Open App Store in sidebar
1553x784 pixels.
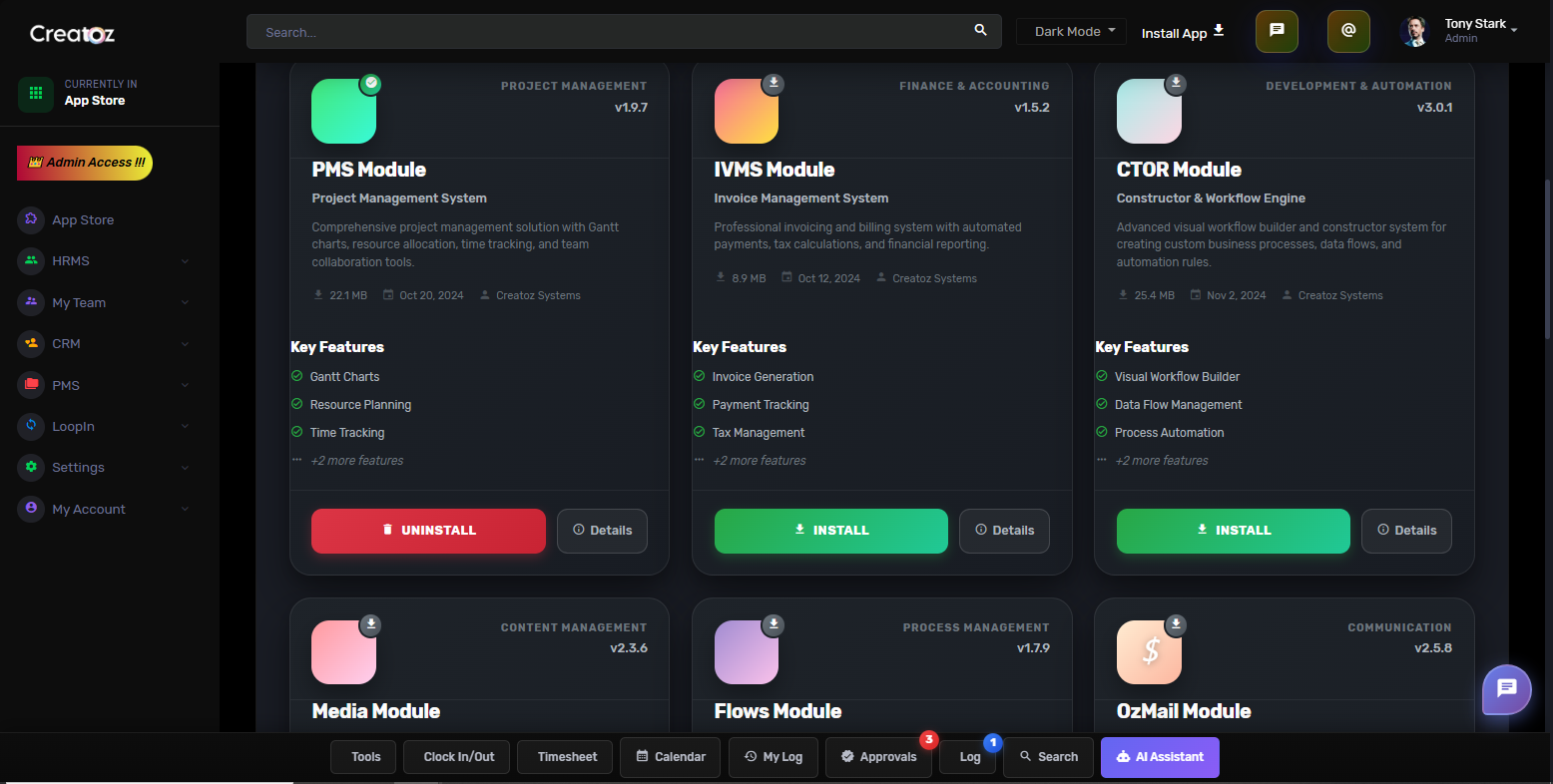coord(83,220)
